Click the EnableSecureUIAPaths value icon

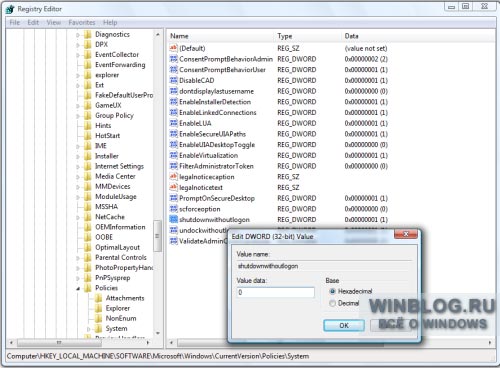173,134
